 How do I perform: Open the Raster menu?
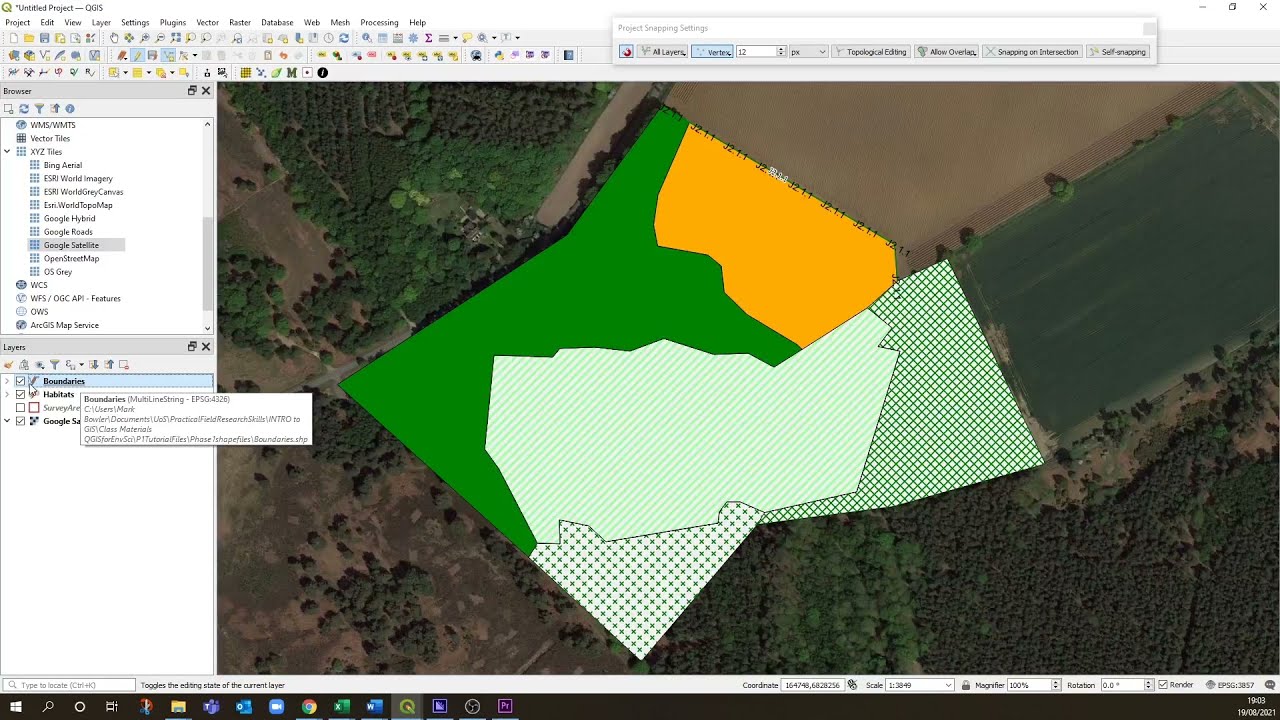240,22
